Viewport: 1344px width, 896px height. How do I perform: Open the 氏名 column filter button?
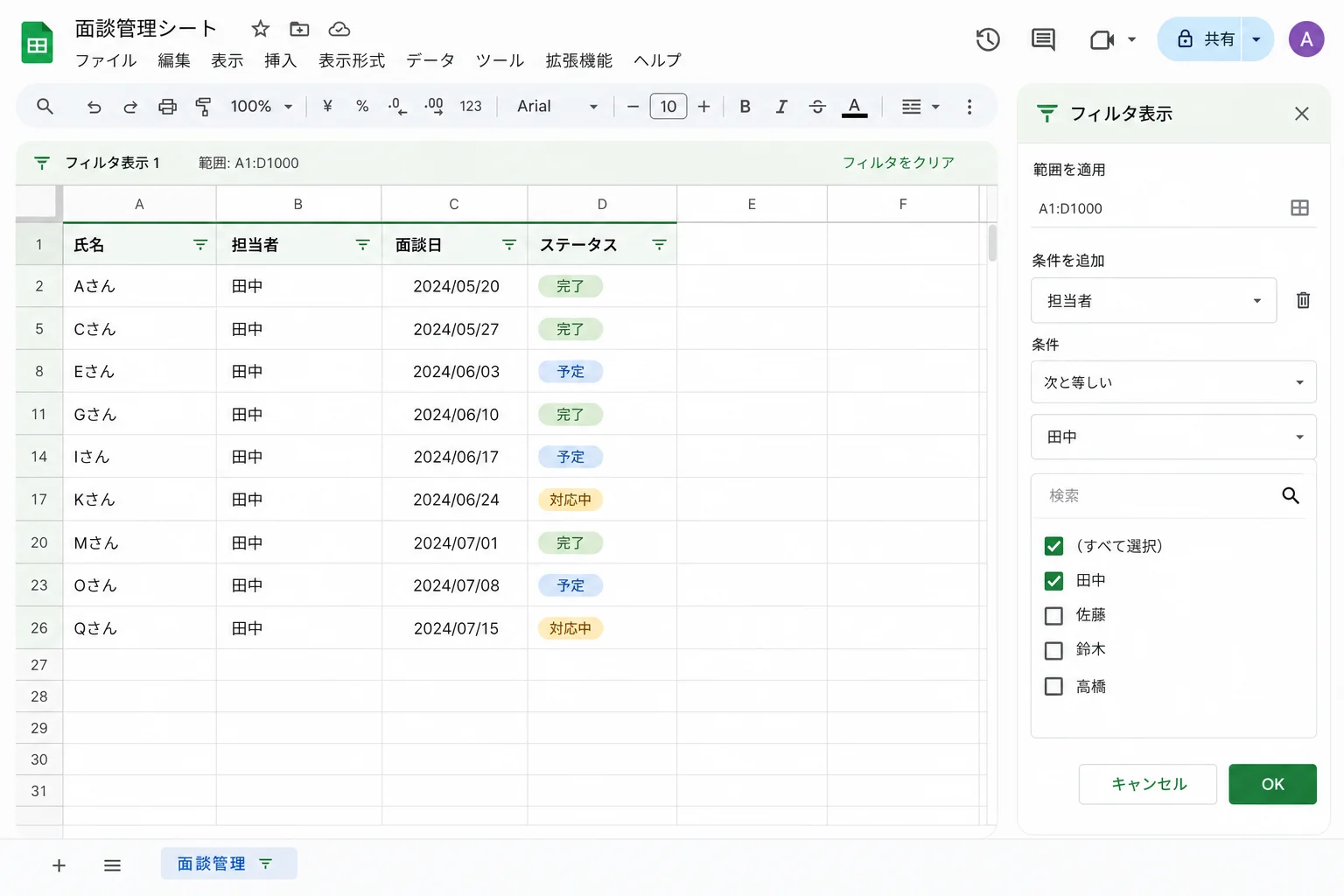(200, 245)
